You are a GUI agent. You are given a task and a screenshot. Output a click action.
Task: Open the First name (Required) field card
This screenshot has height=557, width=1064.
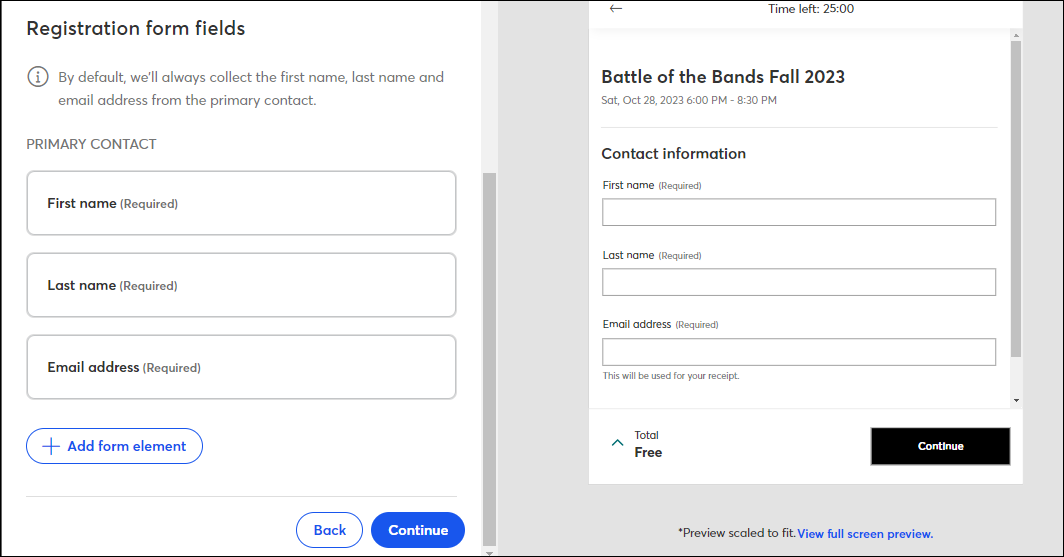click(x=241, y=203)
